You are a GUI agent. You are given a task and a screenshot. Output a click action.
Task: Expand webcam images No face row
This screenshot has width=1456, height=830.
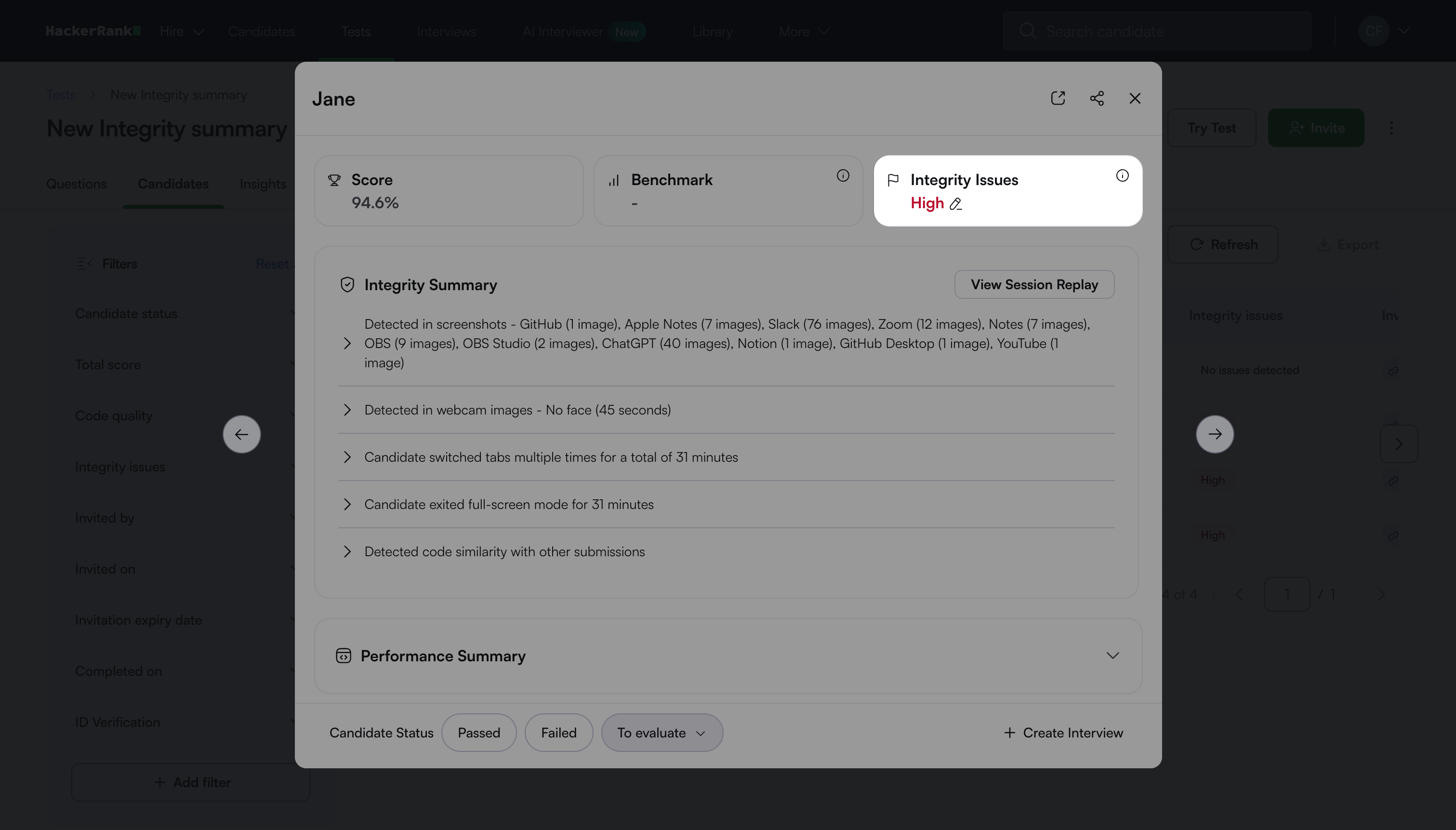point(347,410)
